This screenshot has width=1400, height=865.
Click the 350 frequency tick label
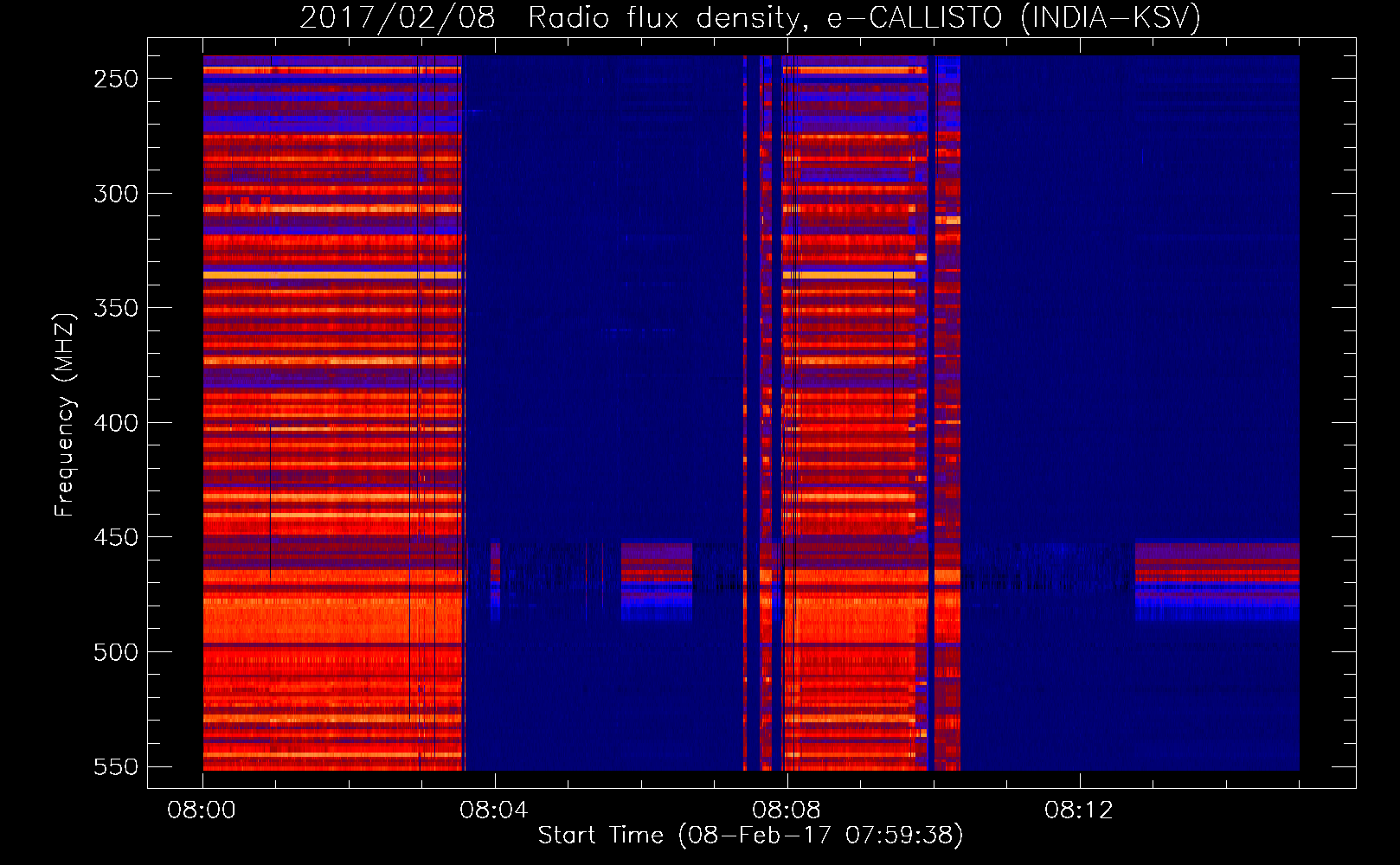pos(116,308)
